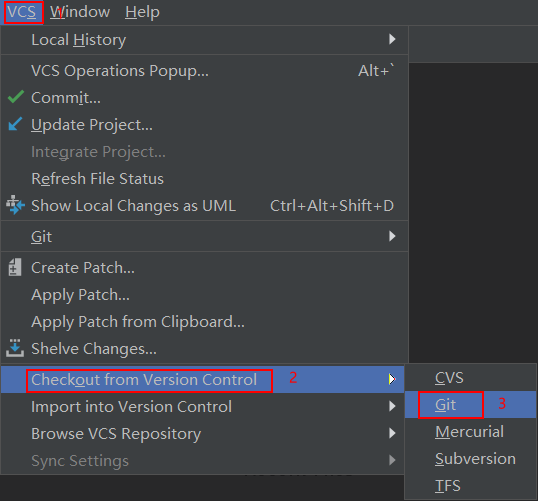Choose Mercurial from checkout submenu
Viewport: 538px width, 501px height.
[x=470, y=432]
